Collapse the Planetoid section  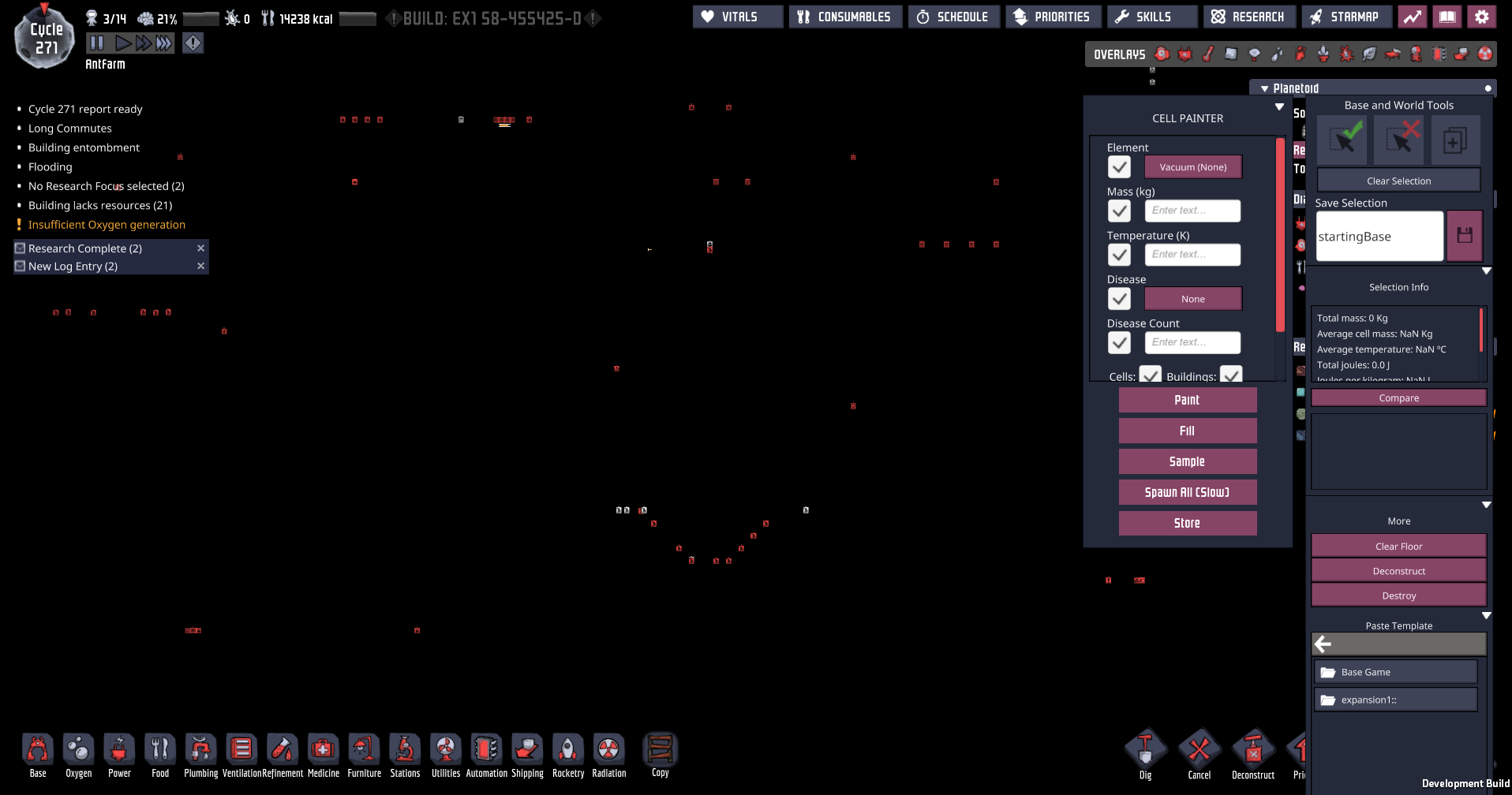click(x=1265, y=88)
